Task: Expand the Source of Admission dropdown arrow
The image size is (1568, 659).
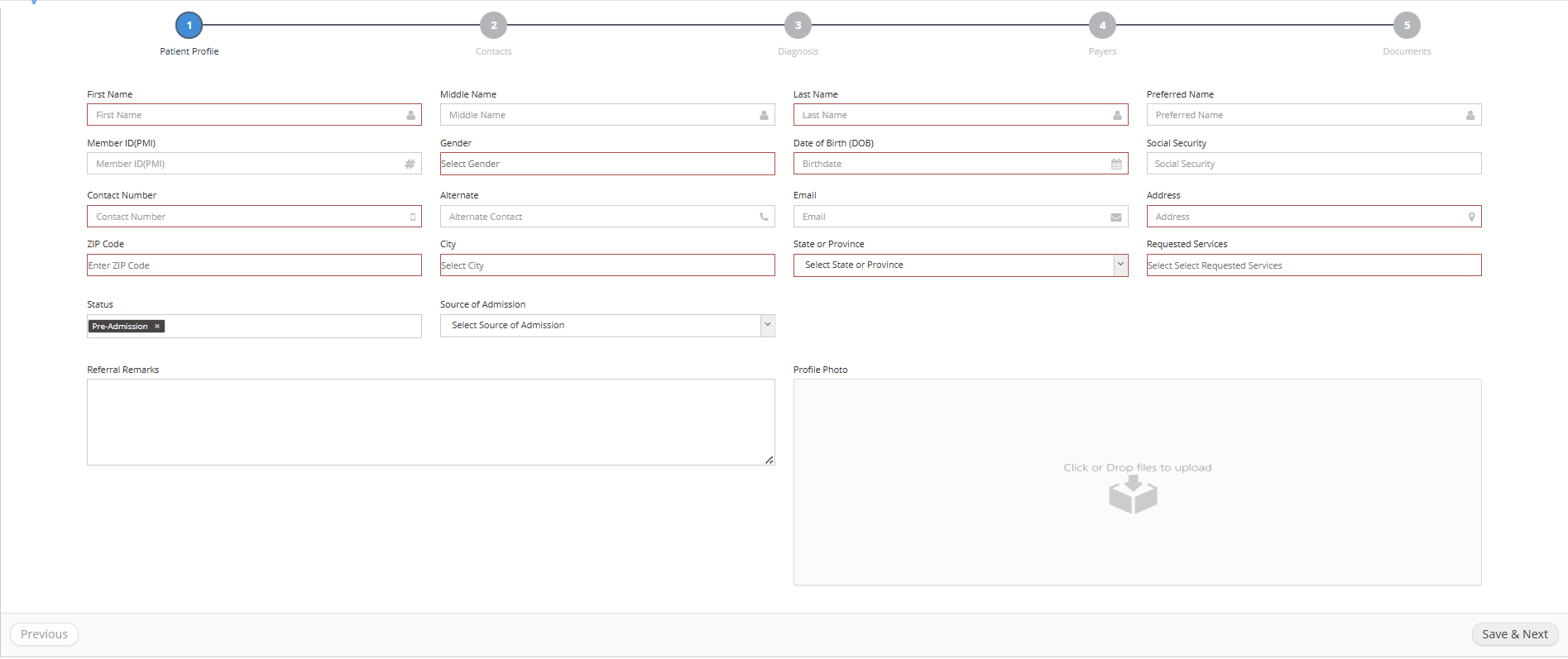Action: point(768,326)
